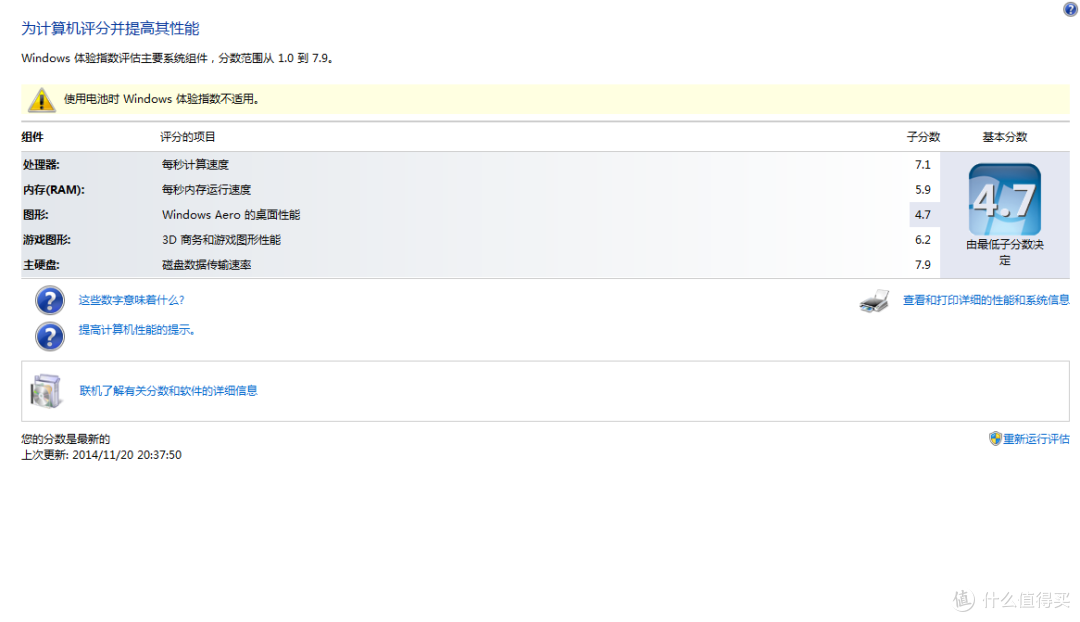Click the 由最低子分数决定 caption
1080x622 pixels.
[1005, 252]
